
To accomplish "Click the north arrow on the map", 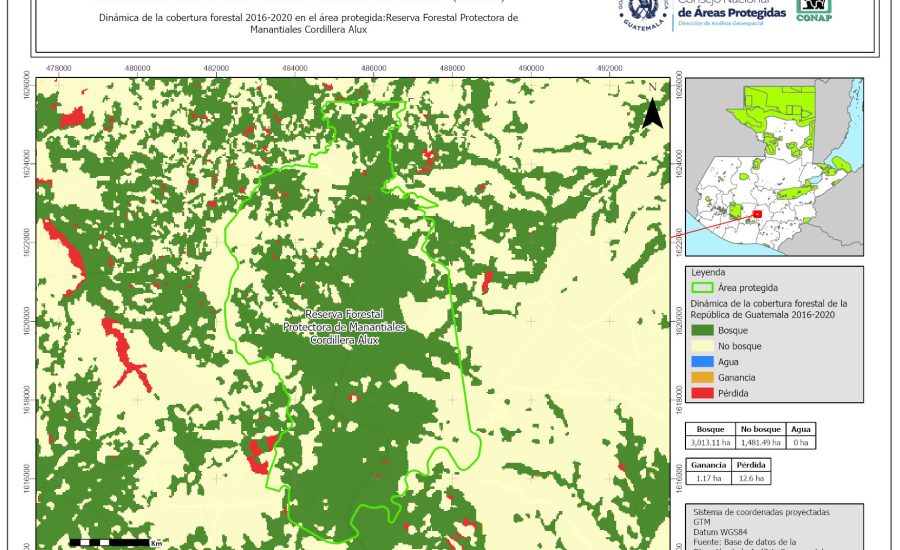I will coord(652,109).
